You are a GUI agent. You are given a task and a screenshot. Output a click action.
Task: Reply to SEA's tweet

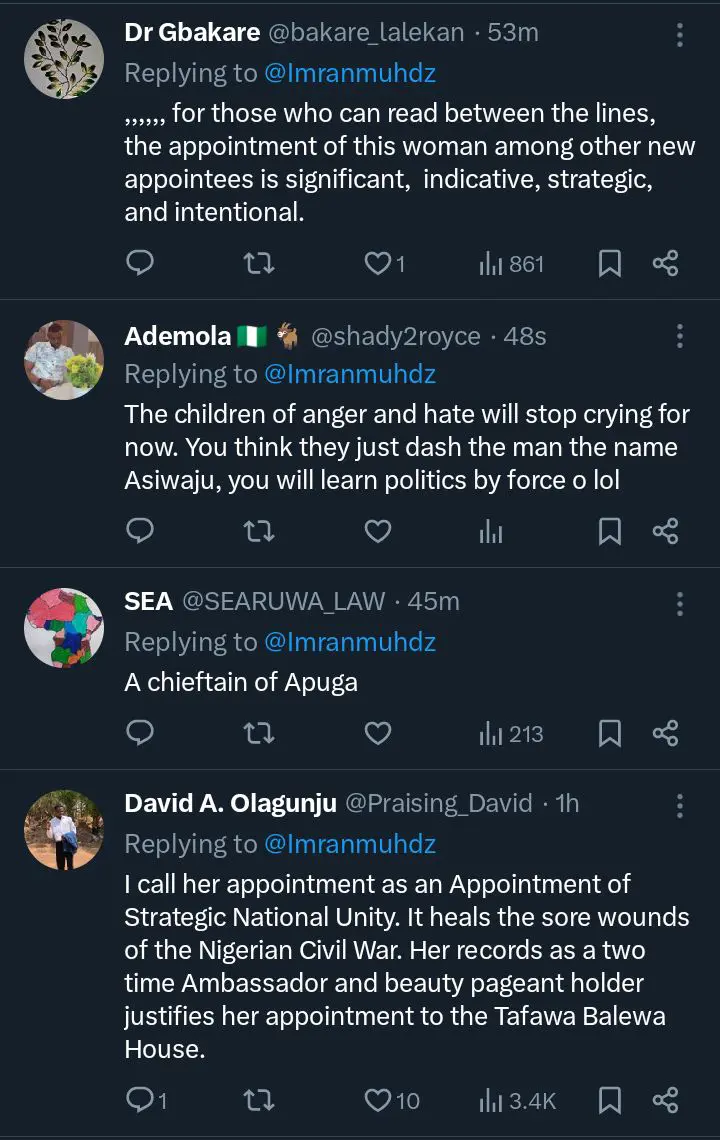coord(141,733)
